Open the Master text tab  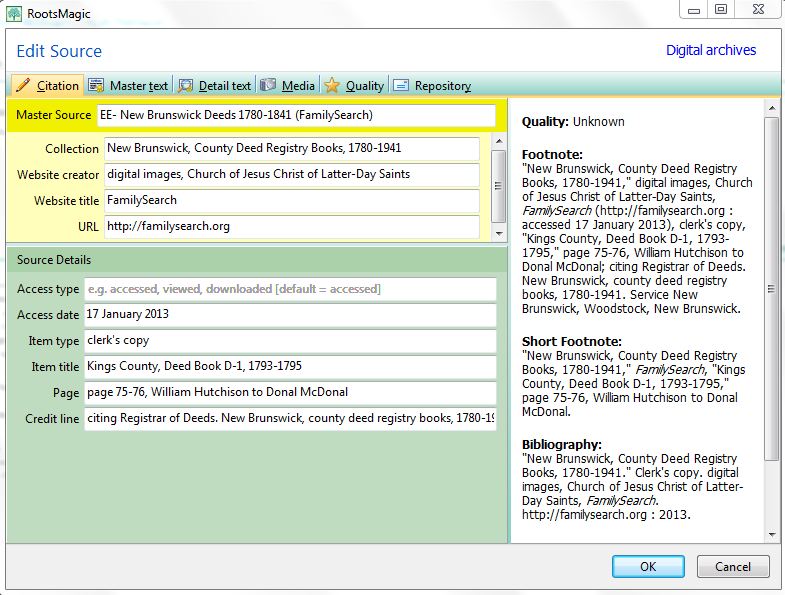click(x=129, y=86)
